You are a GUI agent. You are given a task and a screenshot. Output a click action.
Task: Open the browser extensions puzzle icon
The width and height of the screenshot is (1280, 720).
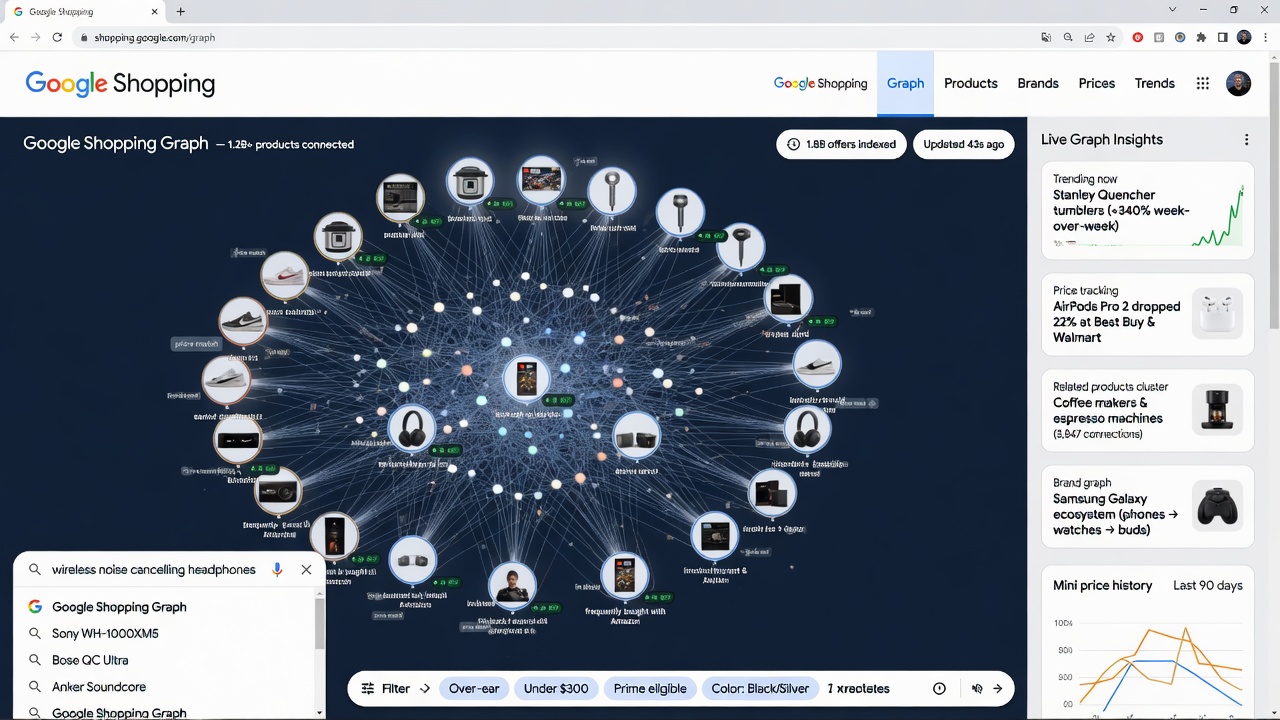click(1201, 37)
